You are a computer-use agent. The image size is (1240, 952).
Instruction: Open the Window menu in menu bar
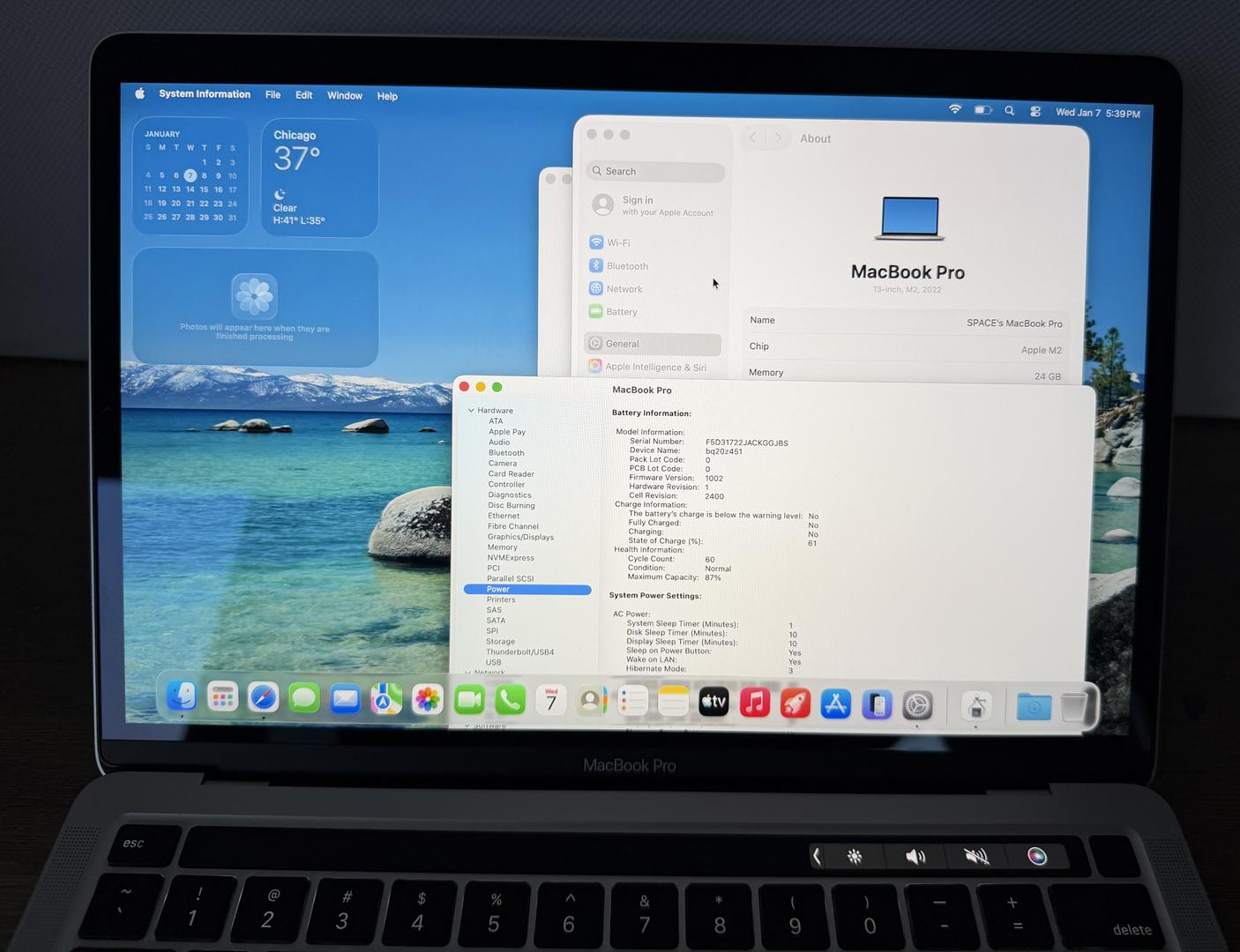[x=344, y=96]
